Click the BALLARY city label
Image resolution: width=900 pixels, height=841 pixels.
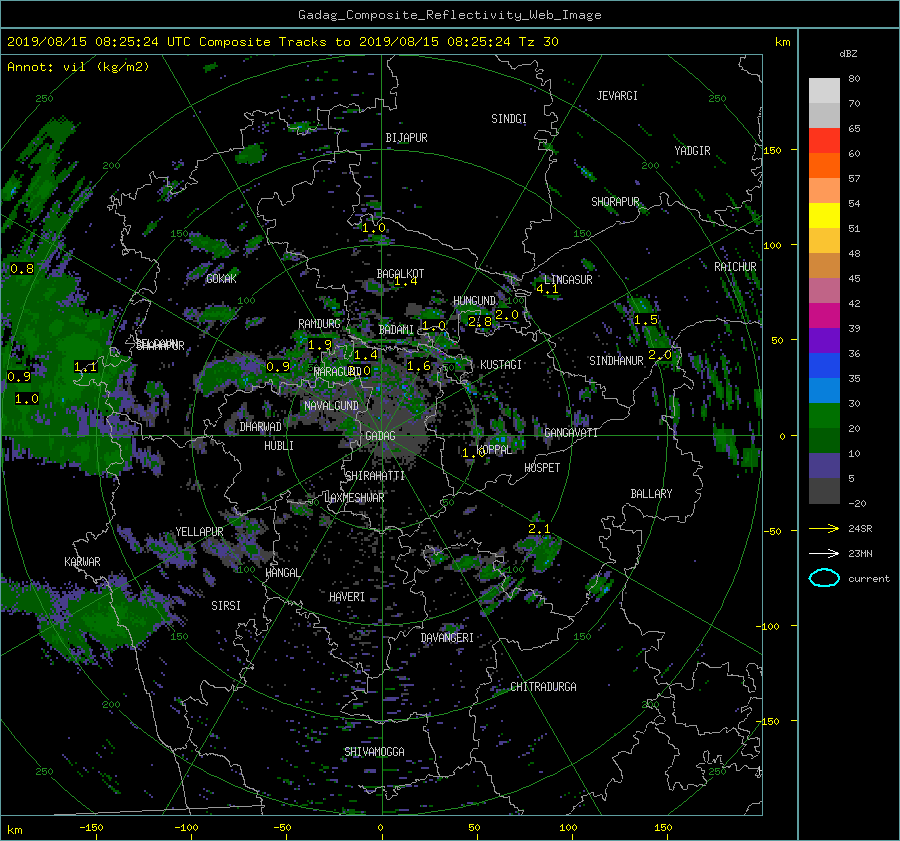coord(651,494)
